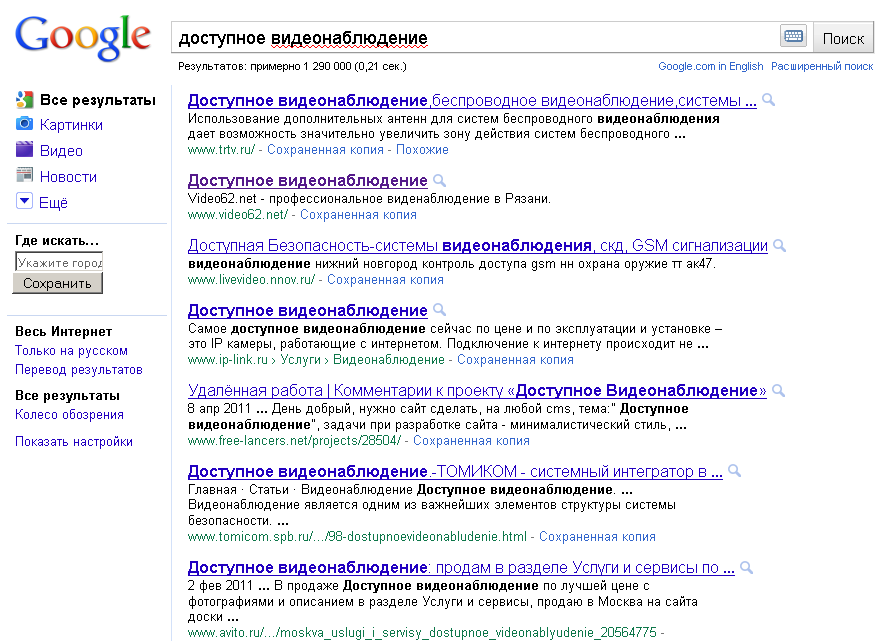
Task: Save the city with the Сохранить button
Action: pos(55,283)
